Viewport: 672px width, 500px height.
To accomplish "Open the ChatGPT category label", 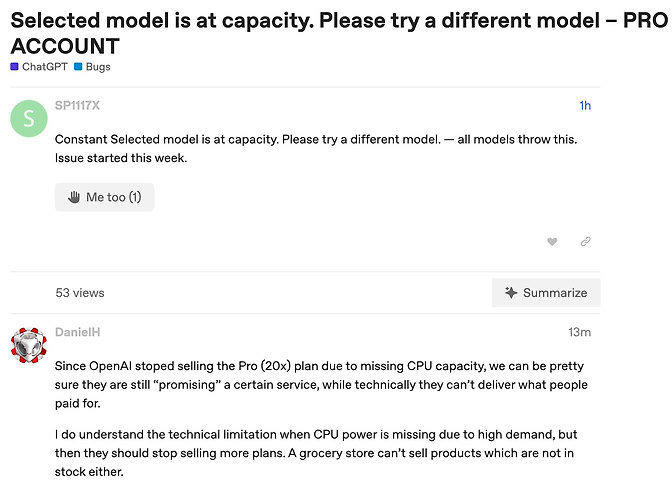I will pyautogui.click(x=45, y=67).
